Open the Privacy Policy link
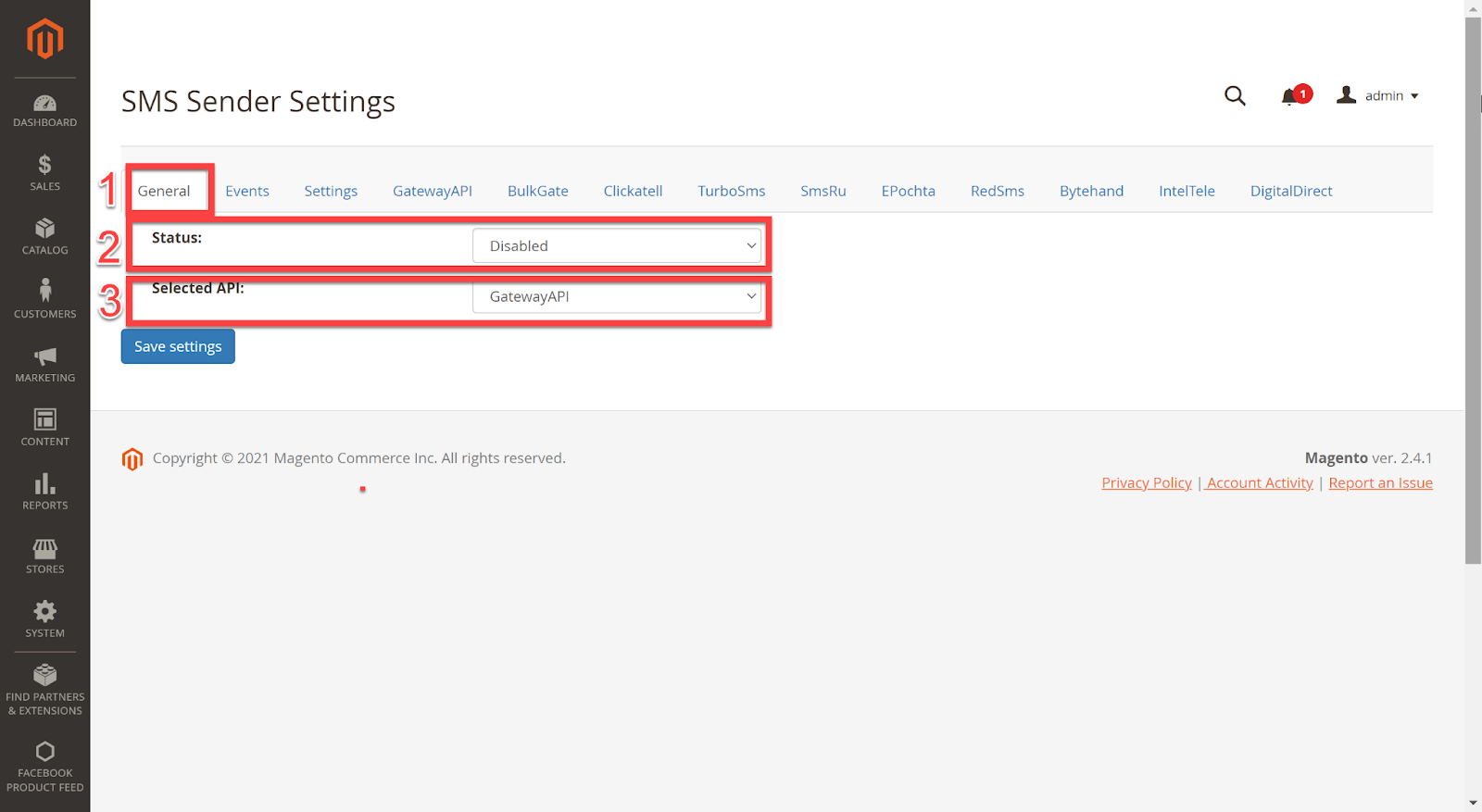The width and height of the screenshot is (1482, 812). [1147, 482]
